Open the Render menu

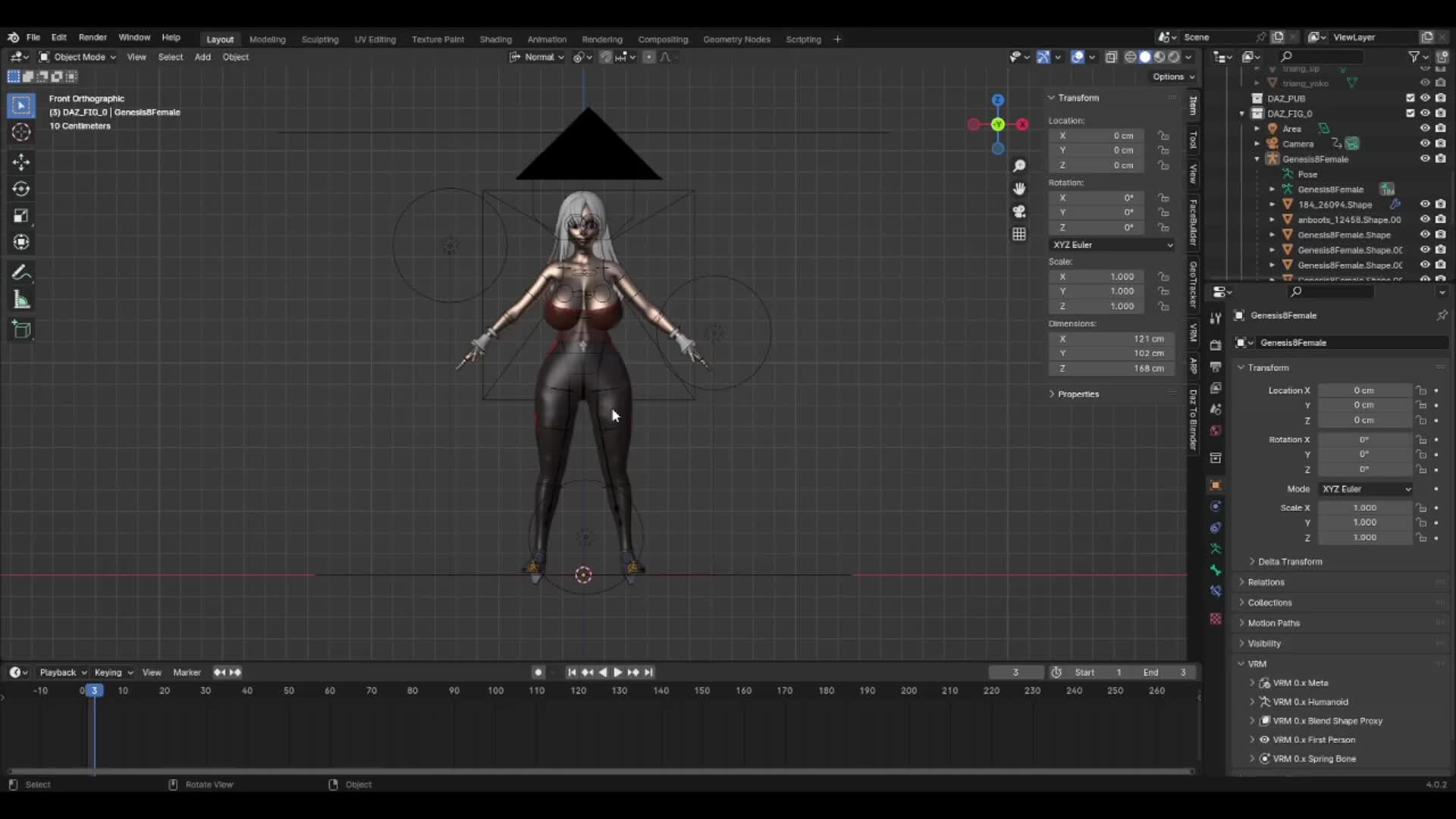[93, 37]
